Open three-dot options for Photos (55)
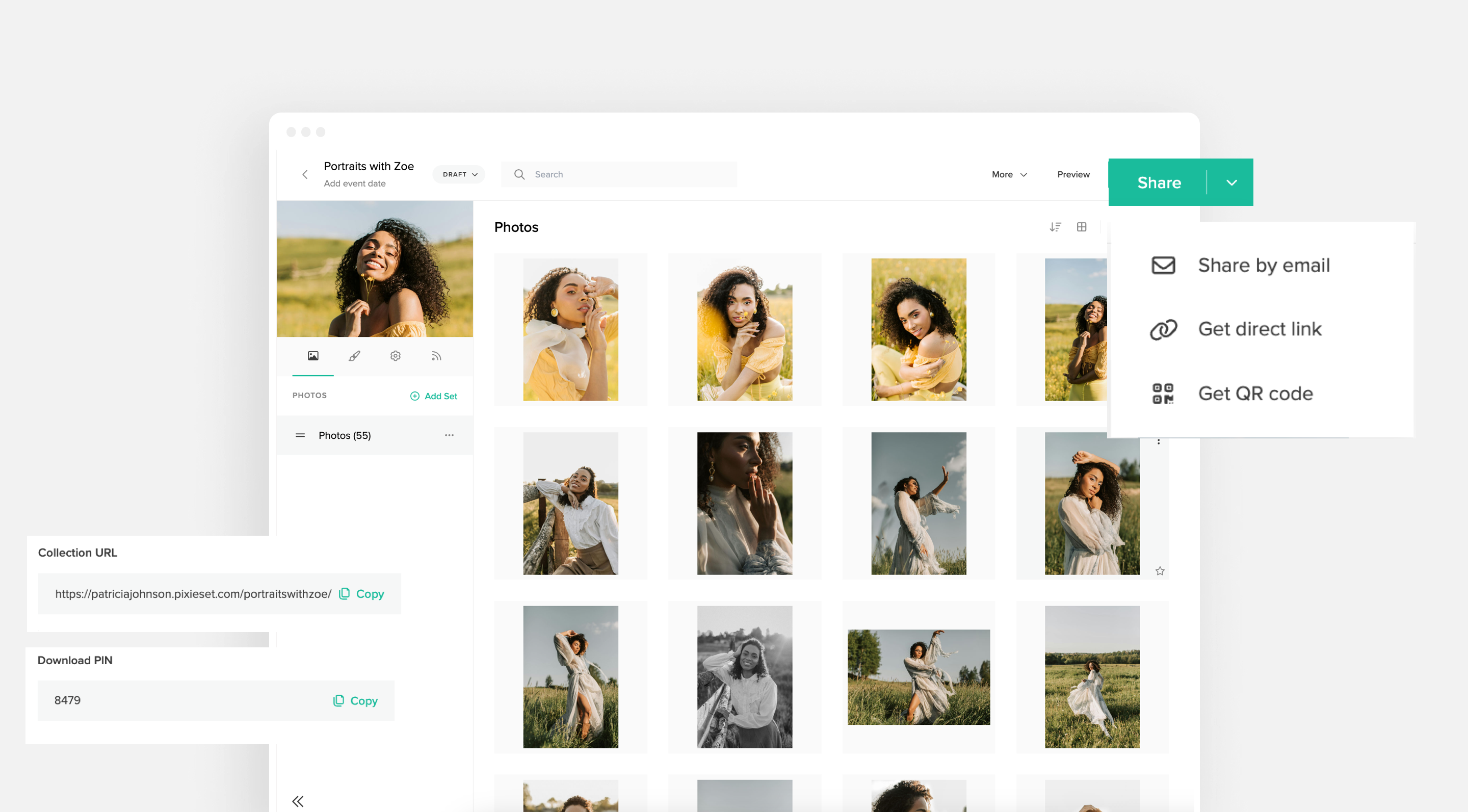The image size is (1468, 812). 449,435
